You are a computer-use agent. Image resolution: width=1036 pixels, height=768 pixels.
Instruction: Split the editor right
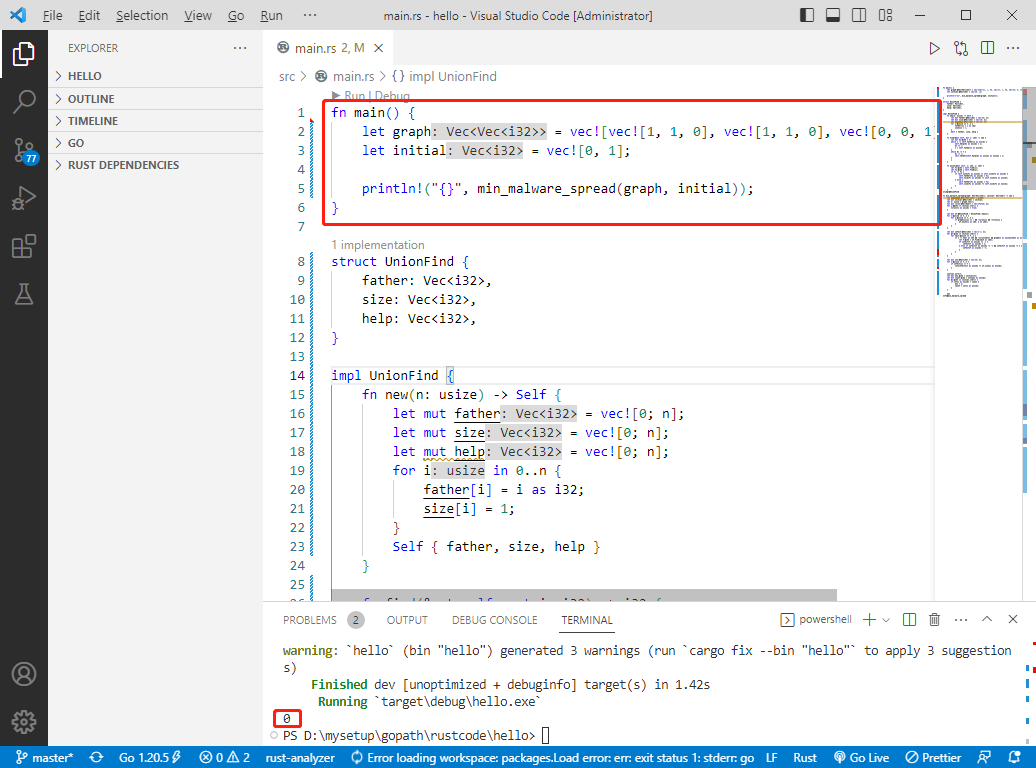[987, 48]
